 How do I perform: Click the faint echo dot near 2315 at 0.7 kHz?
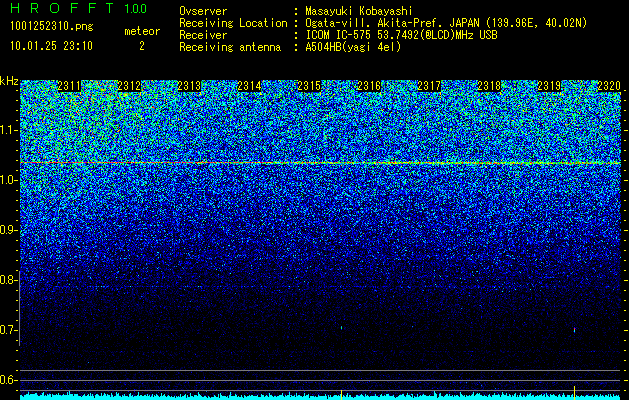pos(341,328)
